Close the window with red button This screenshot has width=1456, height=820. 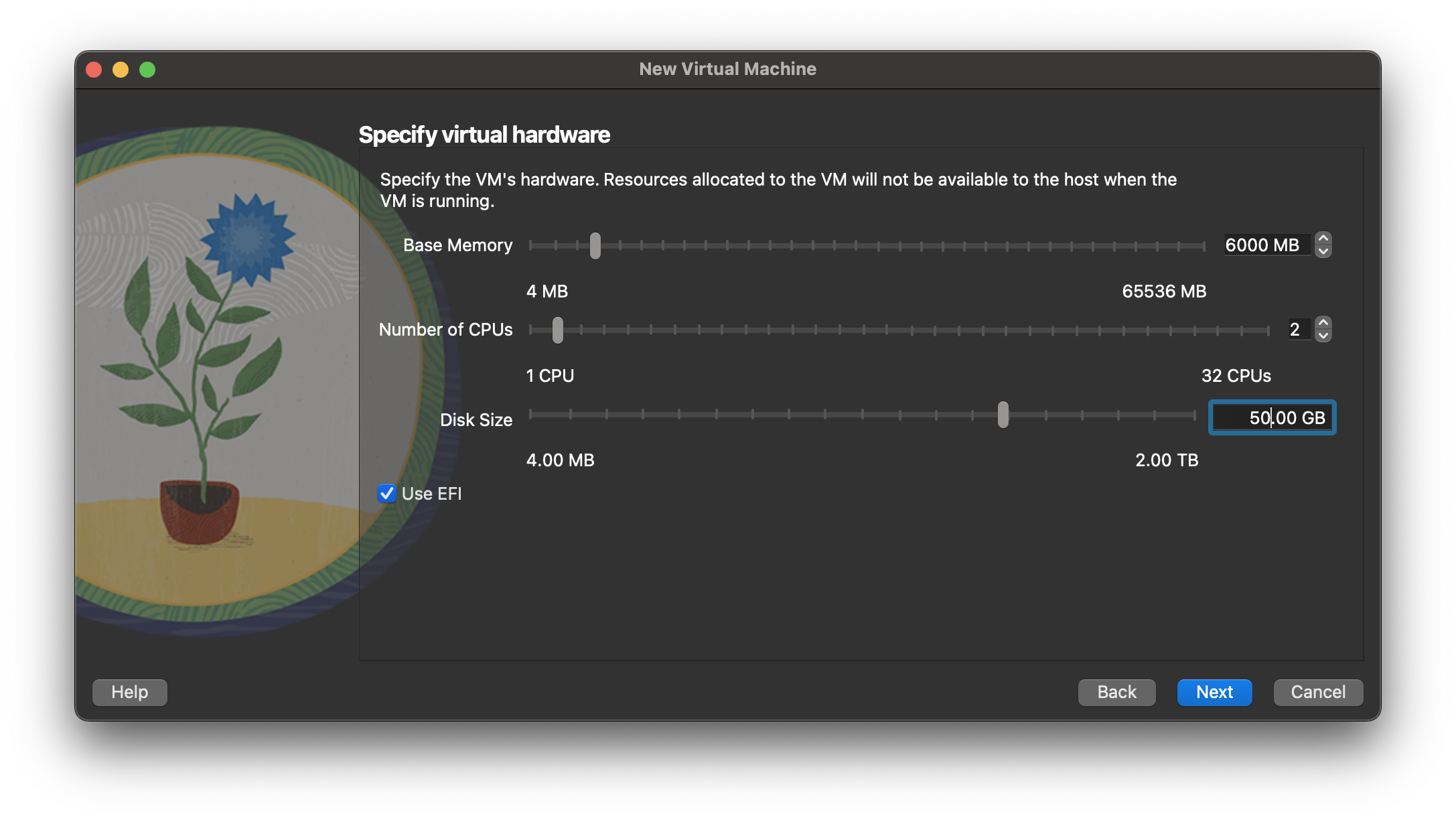pos(94,70)
